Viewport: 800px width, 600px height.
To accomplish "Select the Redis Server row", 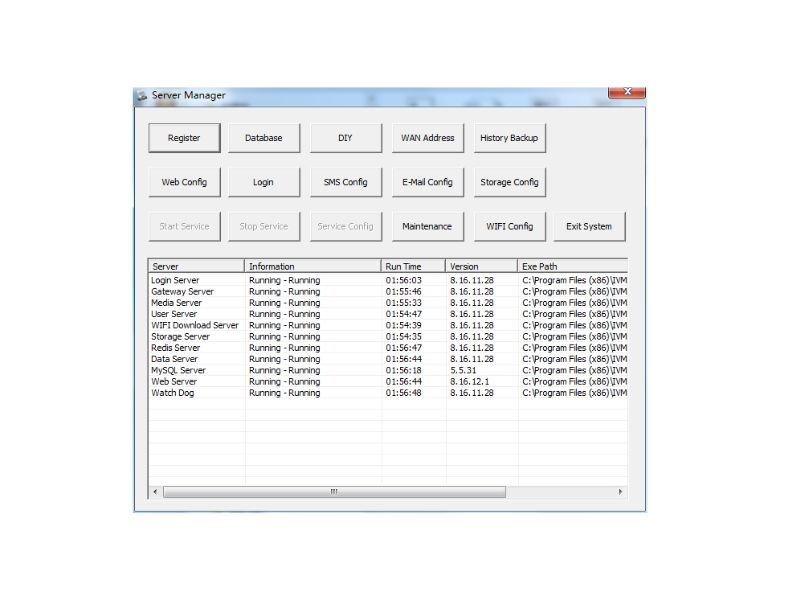I will click(388, 347).
